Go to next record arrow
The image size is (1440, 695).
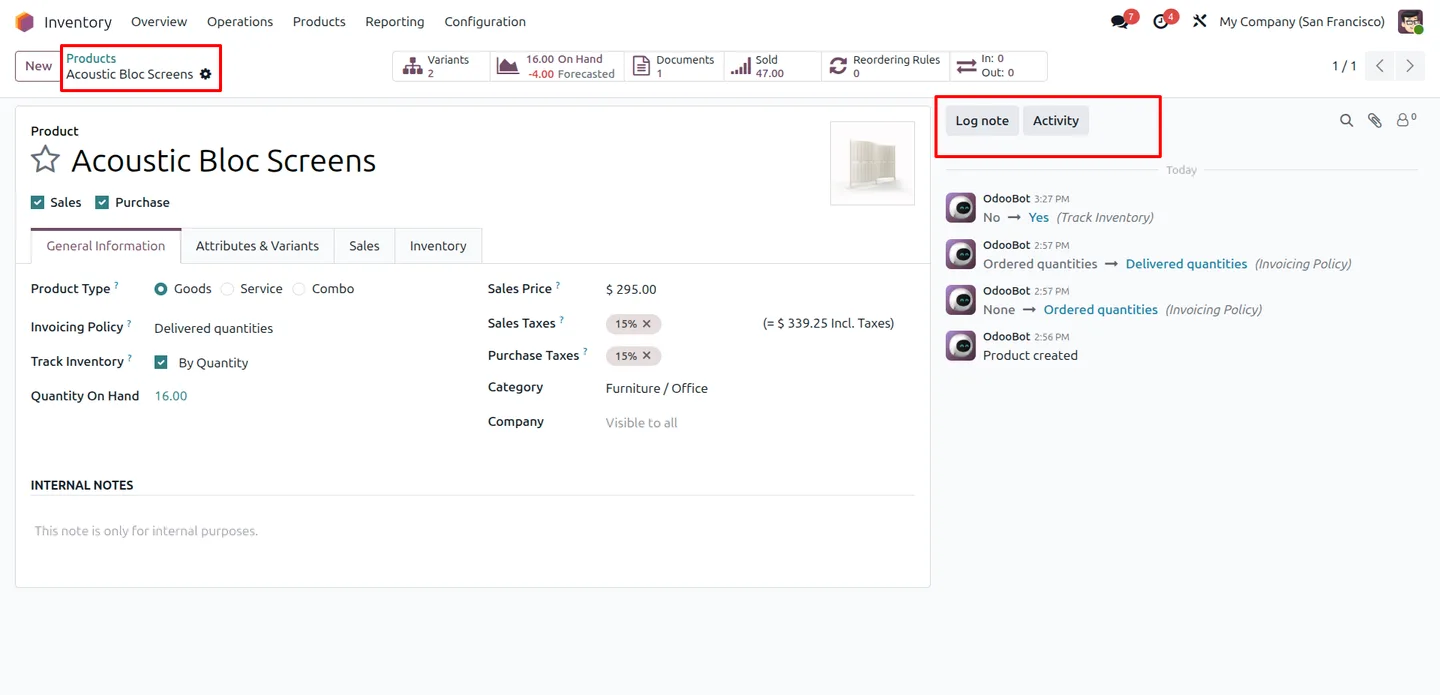1410,66
